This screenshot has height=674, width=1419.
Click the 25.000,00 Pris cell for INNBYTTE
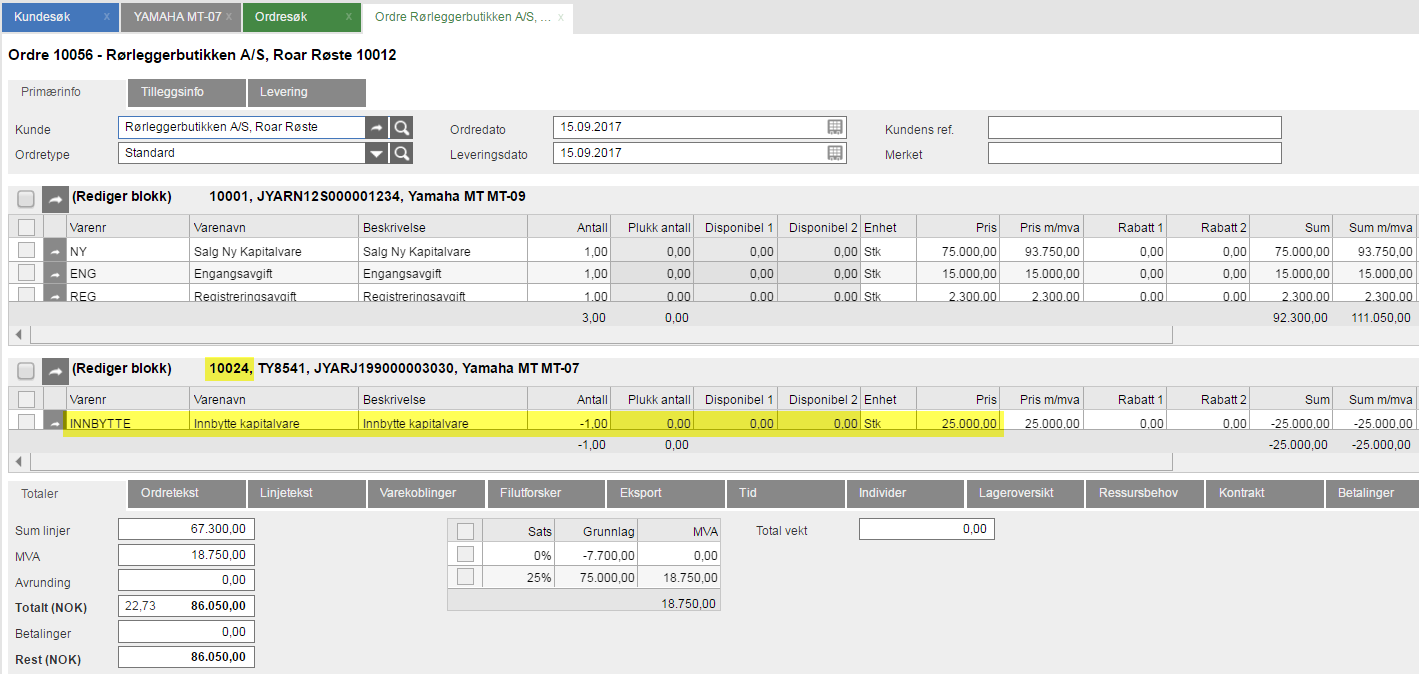coord(958,423)
